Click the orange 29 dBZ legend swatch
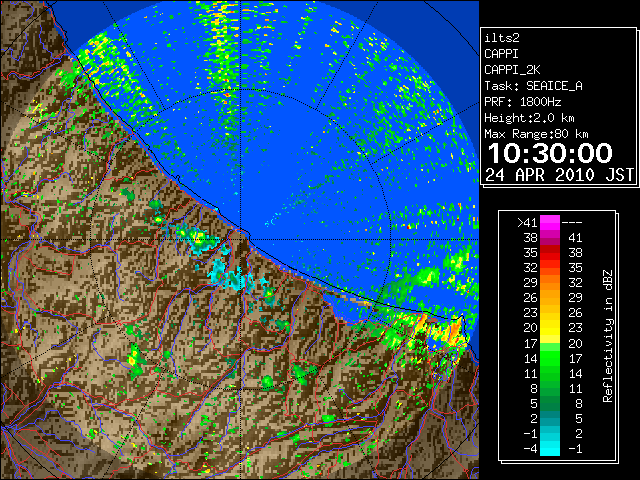Screen dimensions: 640x480 coord(550,282)
